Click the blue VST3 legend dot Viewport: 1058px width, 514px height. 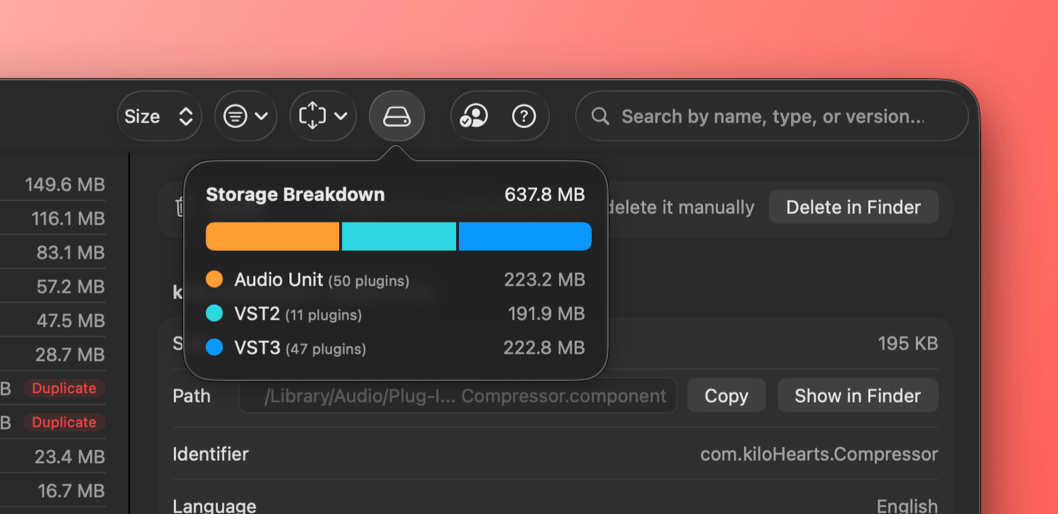(214, 348)
